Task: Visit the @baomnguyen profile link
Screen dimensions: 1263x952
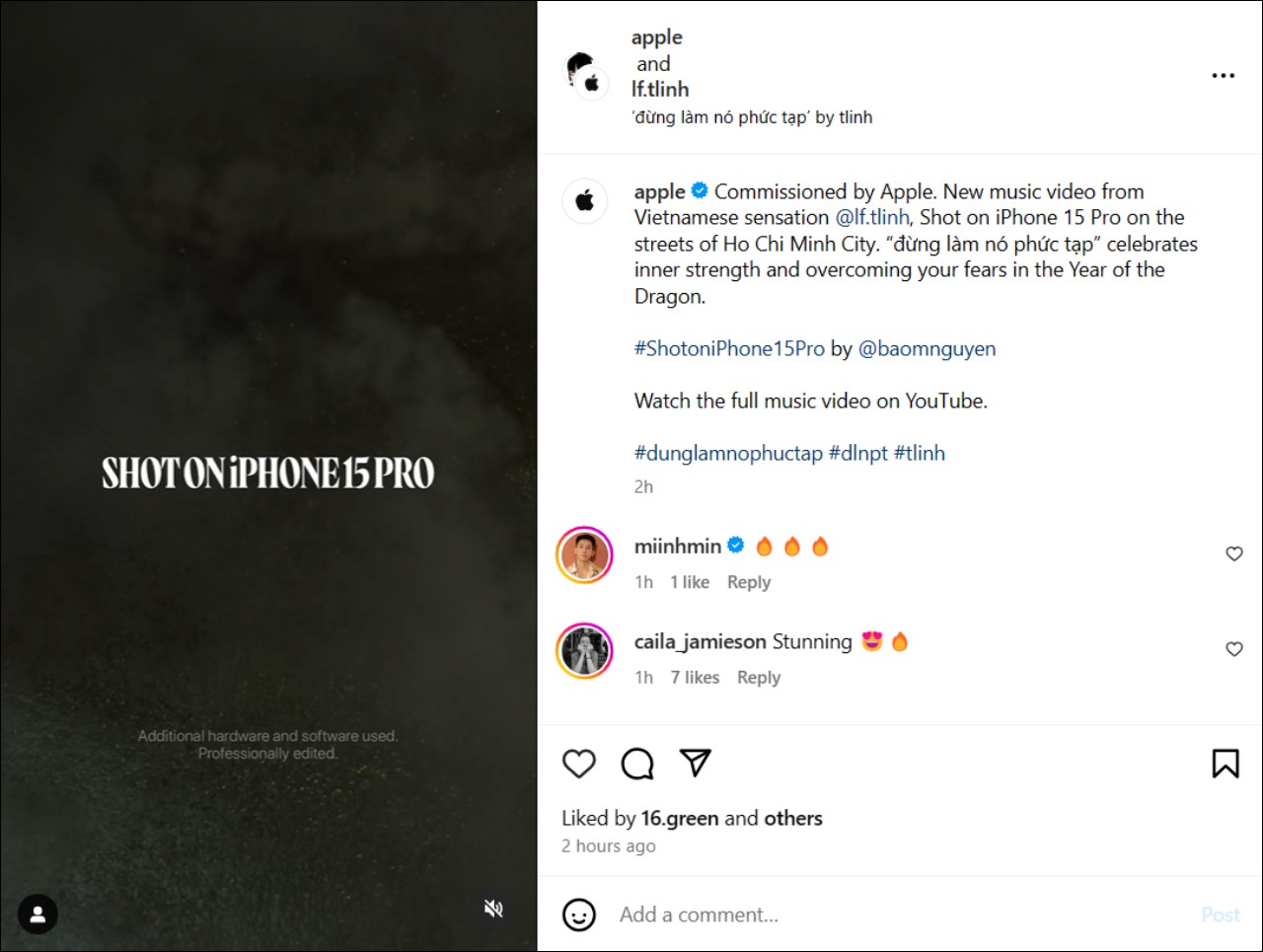Action: [927, 349]
